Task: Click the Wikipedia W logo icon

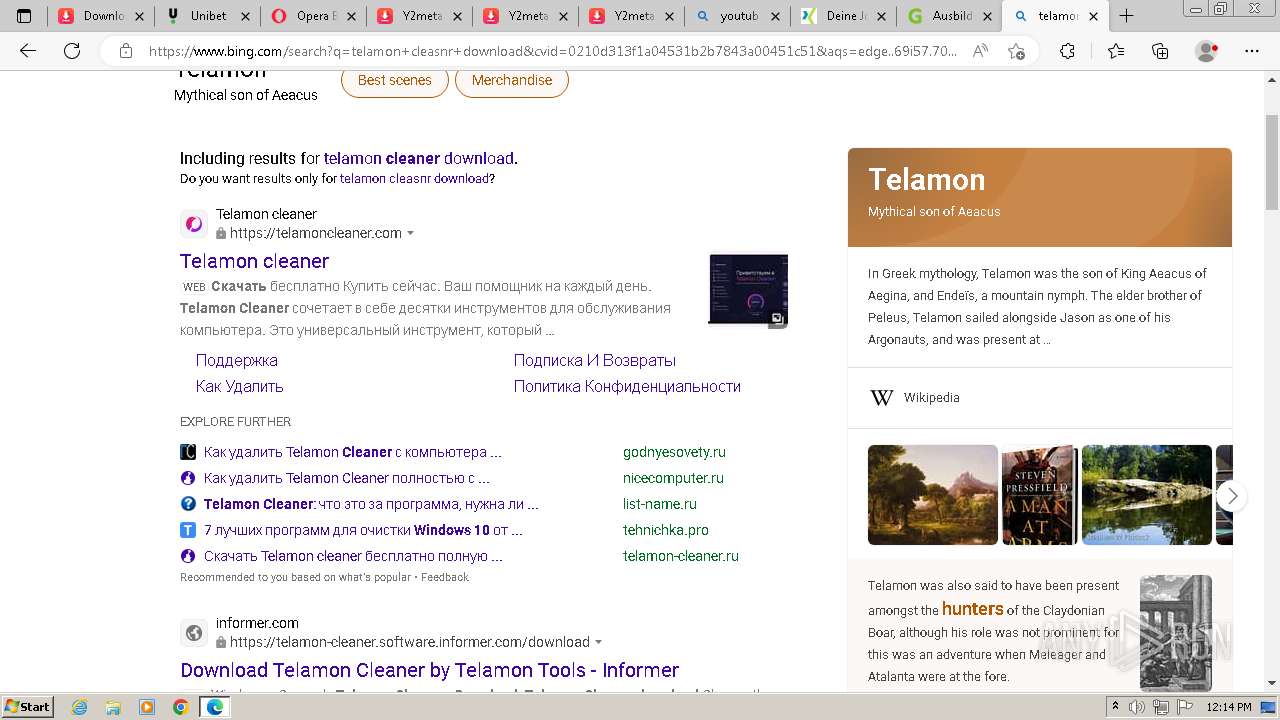Action: [881, 397]
